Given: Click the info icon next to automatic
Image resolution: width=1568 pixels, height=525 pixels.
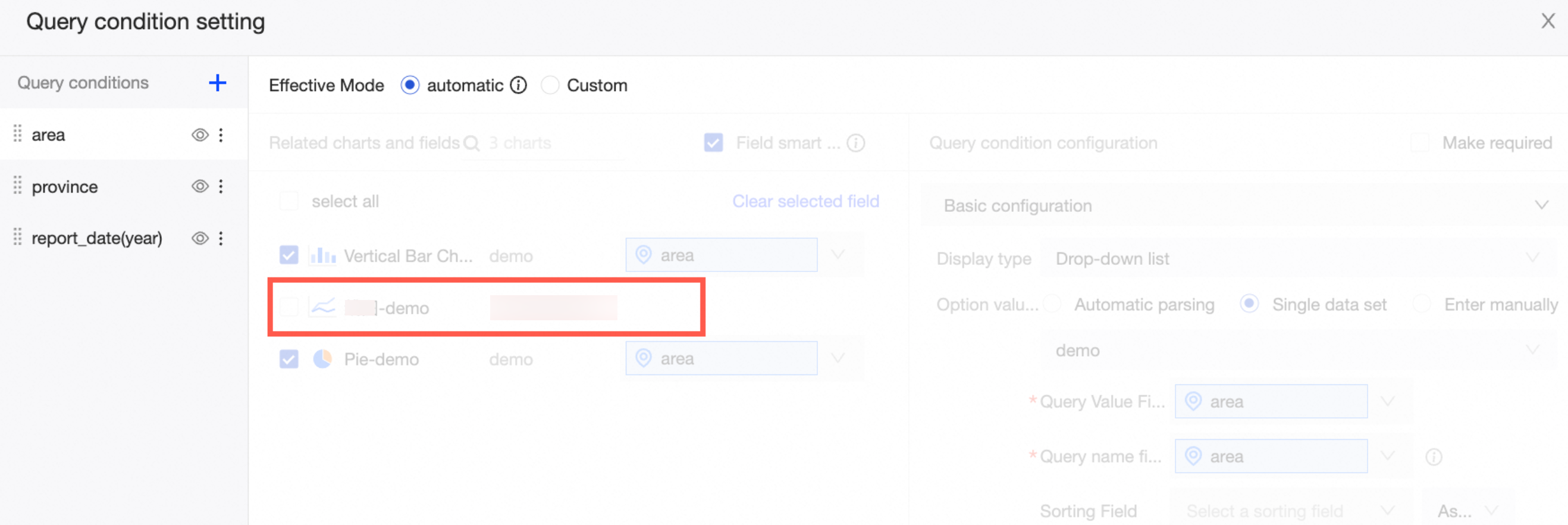Looking at the screenshot, I should pyautogui.click(x=518, y=85).
